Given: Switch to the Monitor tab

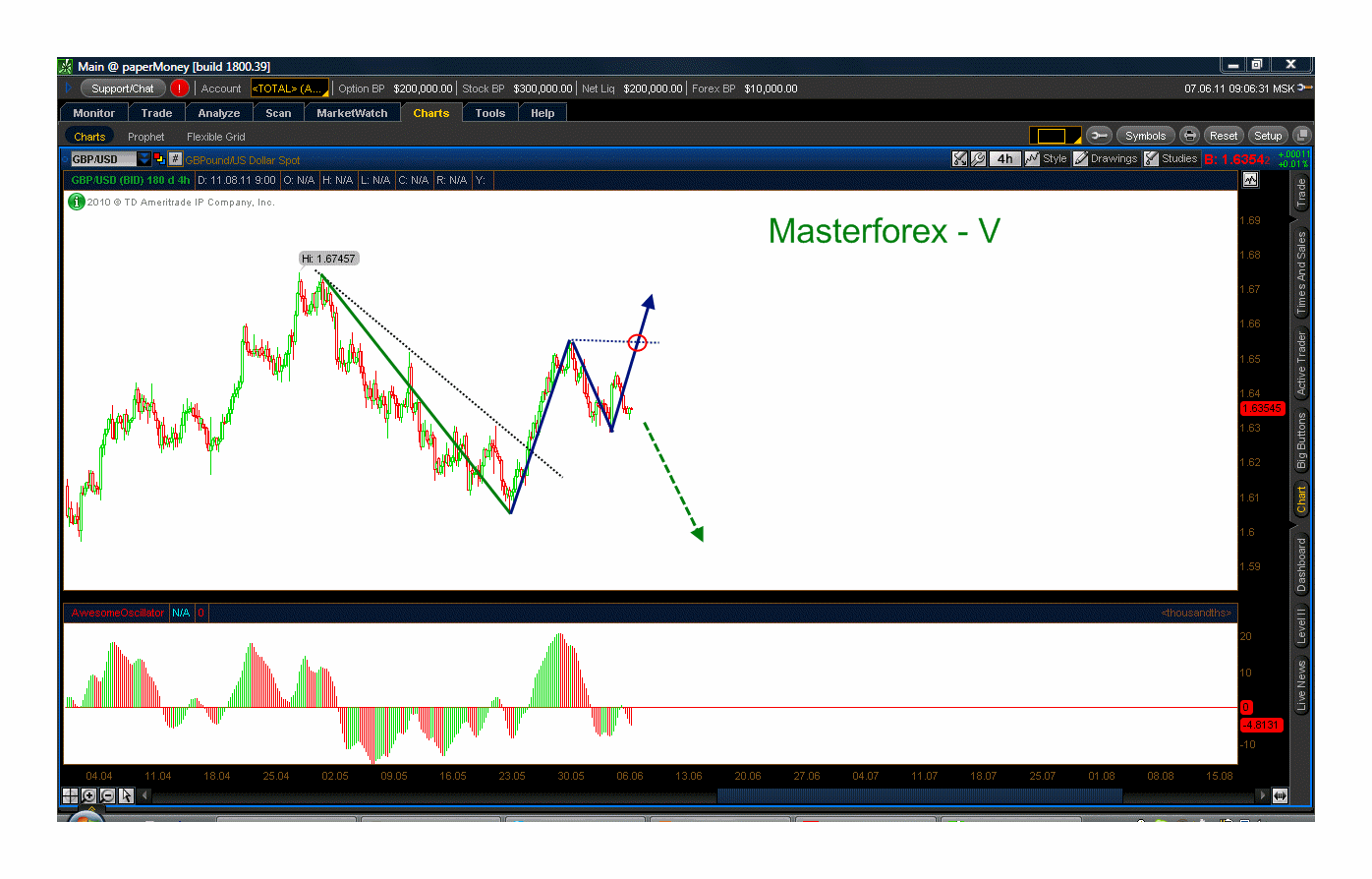Looking at the screenshot, I should tap(93, 113).
